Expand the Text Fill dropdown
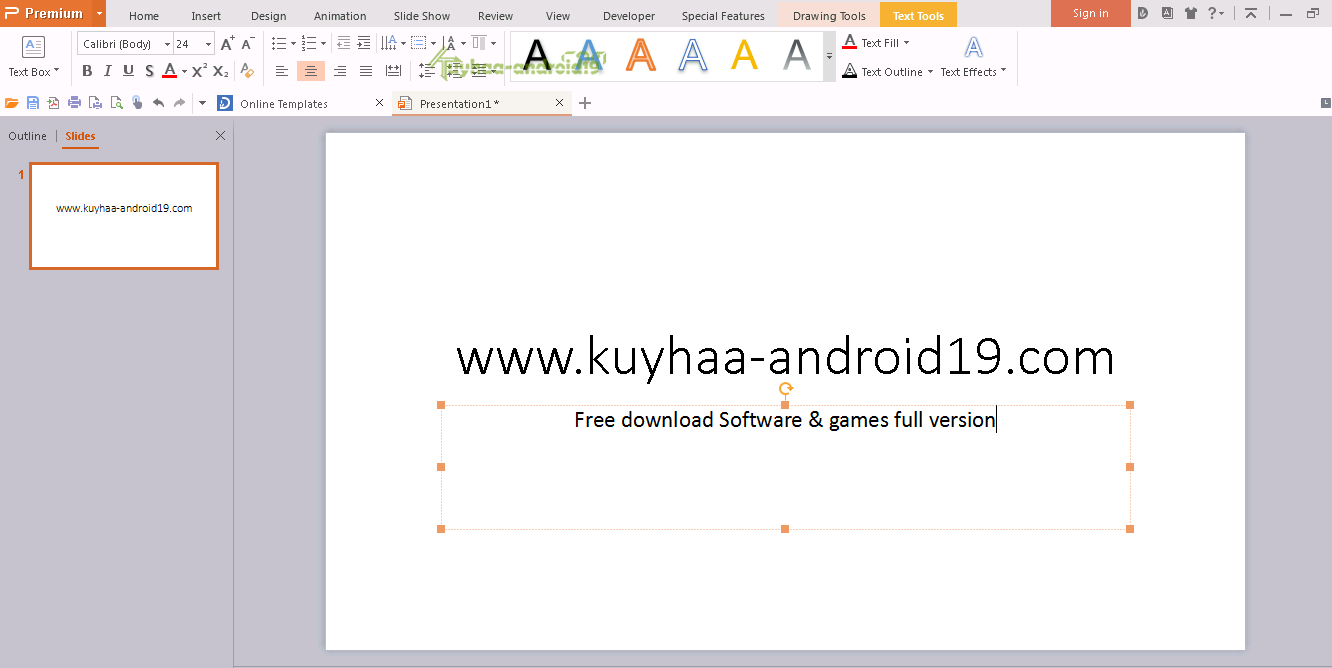 click(x=906, y=43)
